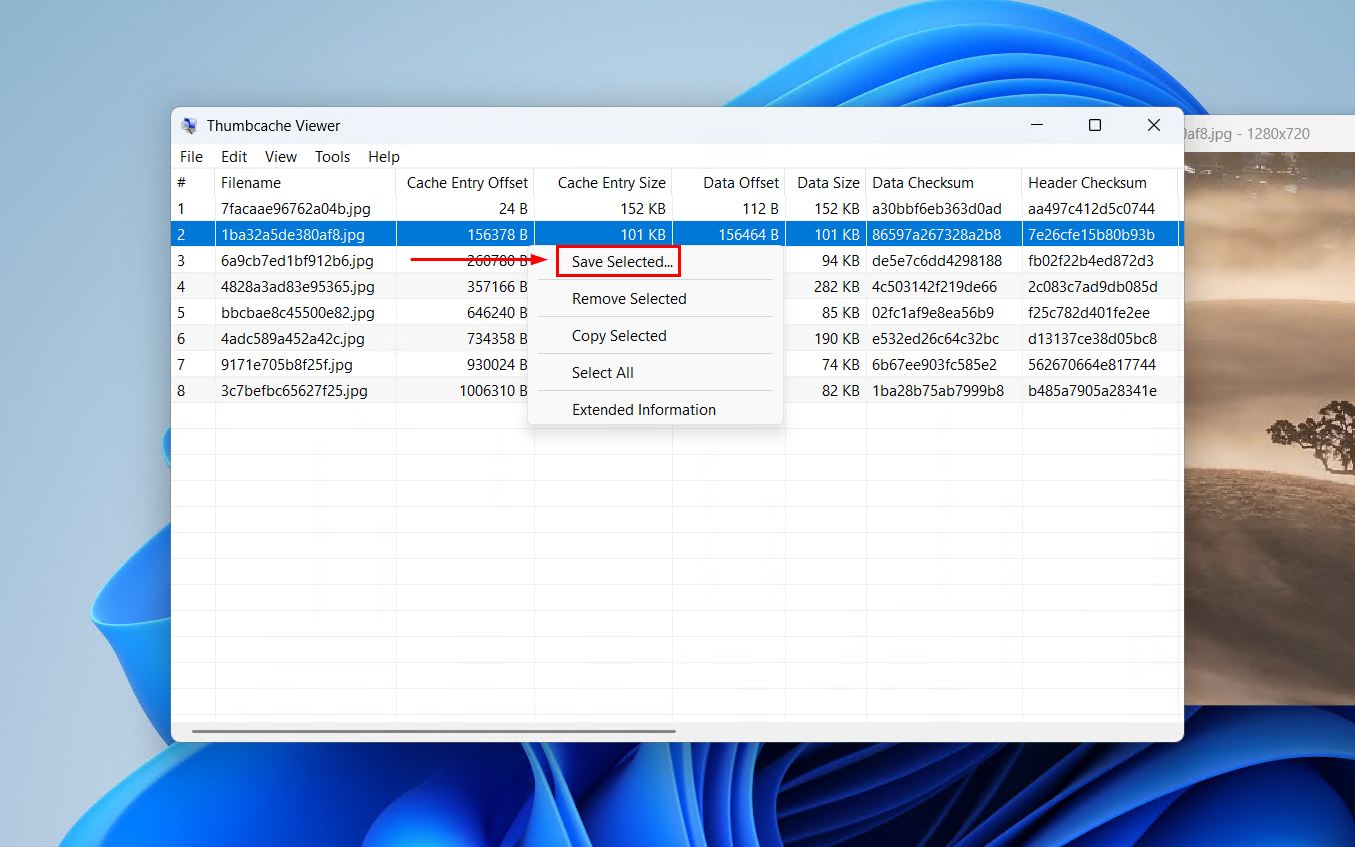Sort by Cache Entry Offset column header
1355x847 pixels.
(x=466, y=183)
